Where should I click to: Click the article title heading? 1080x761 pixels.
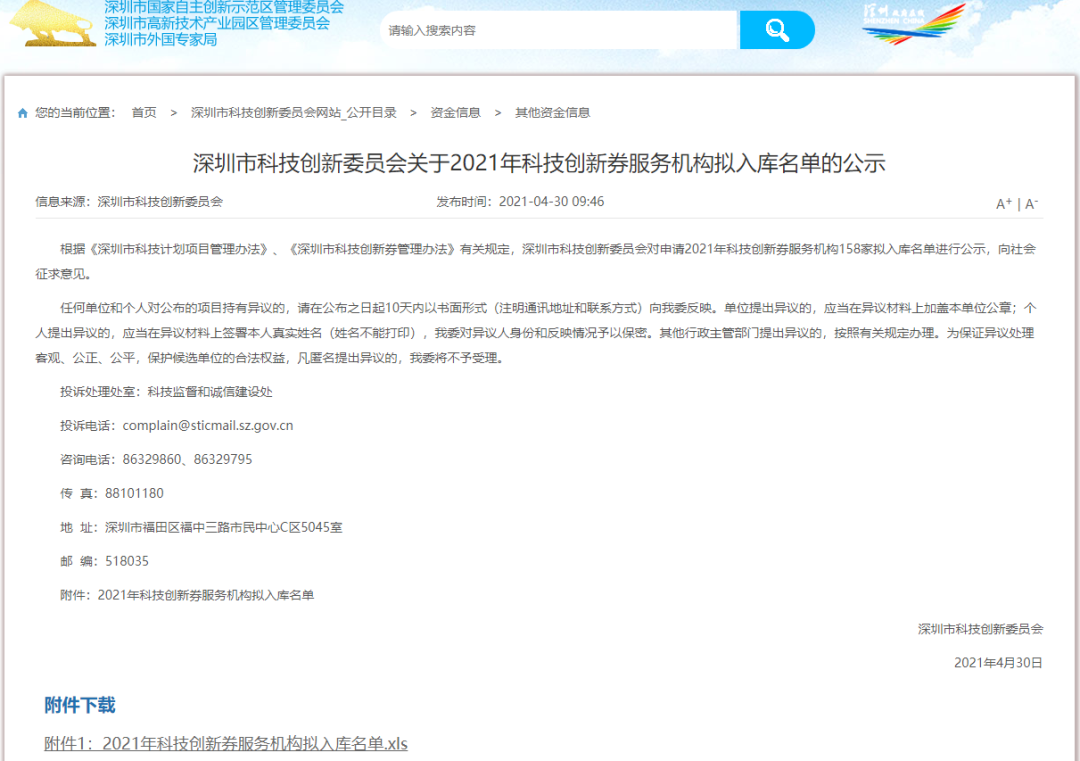(539, 163)
